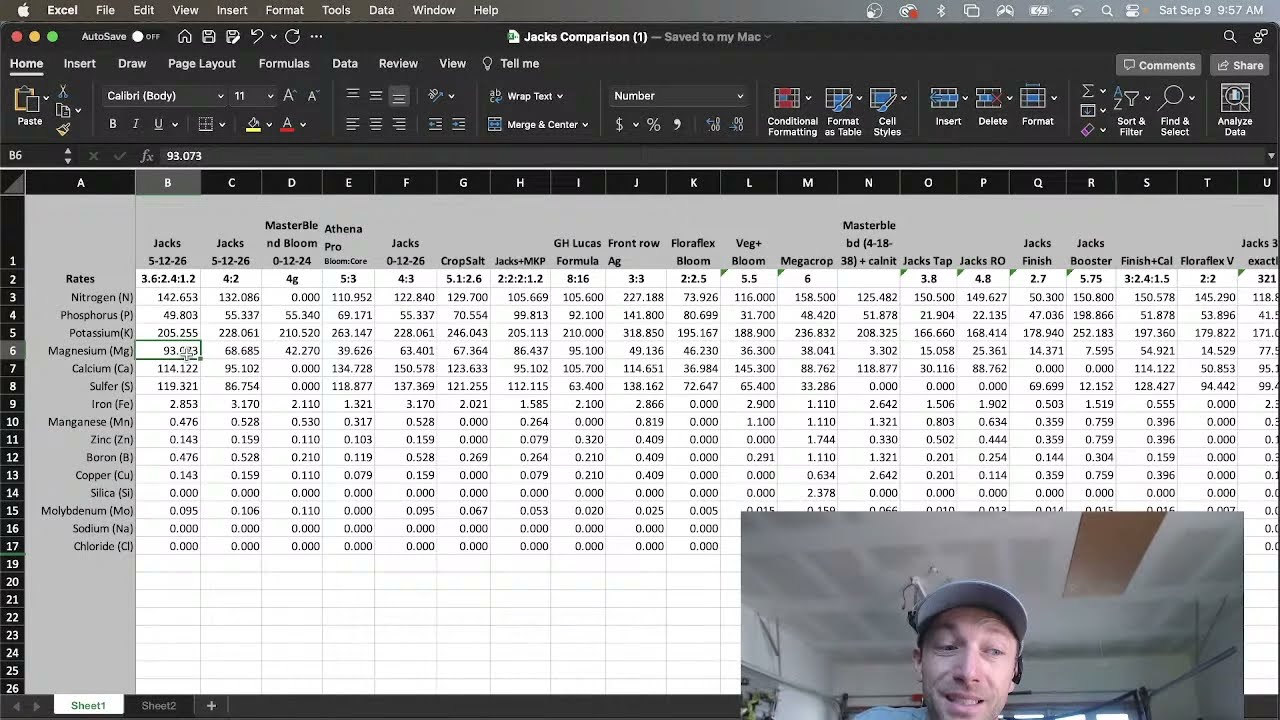The height and width of the screenshot is (720, 1280).
Task: Open the macOS Control Center icon
Action: coord(1134,10)
